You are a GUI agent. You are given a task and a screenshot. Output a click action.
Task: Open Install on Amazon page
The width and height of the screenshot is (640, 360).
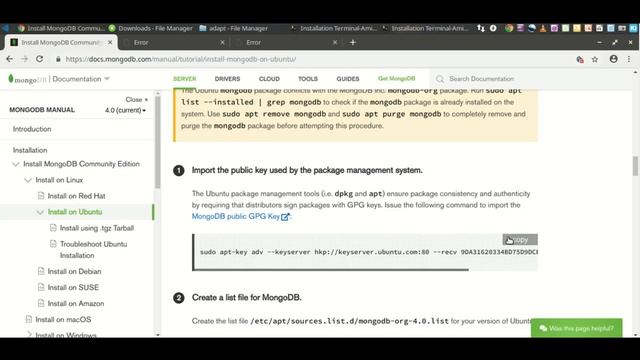(x=76, y=304)
